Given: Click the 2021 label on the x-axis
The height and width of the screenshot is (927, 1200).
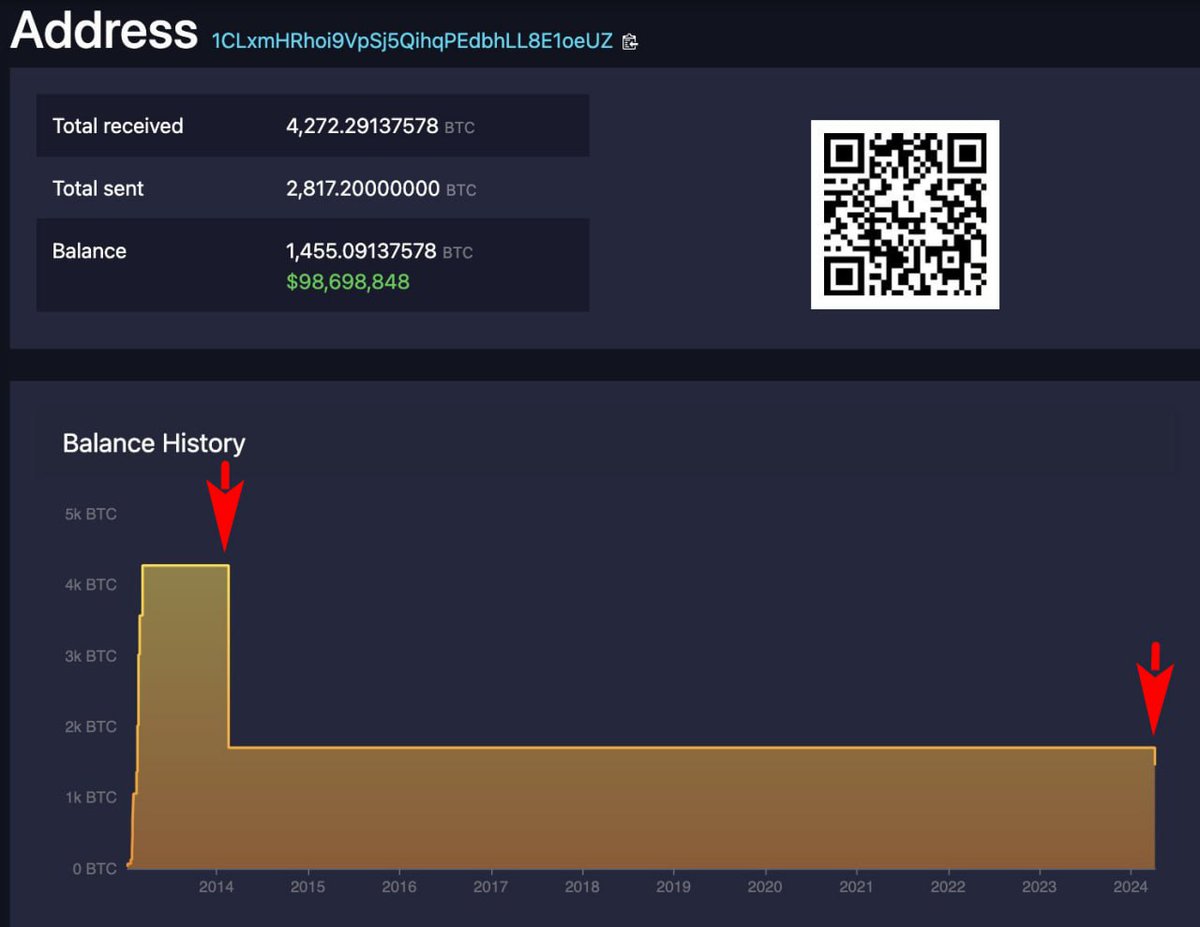Looking at the screenshot, I should click(x=857, y=887).
